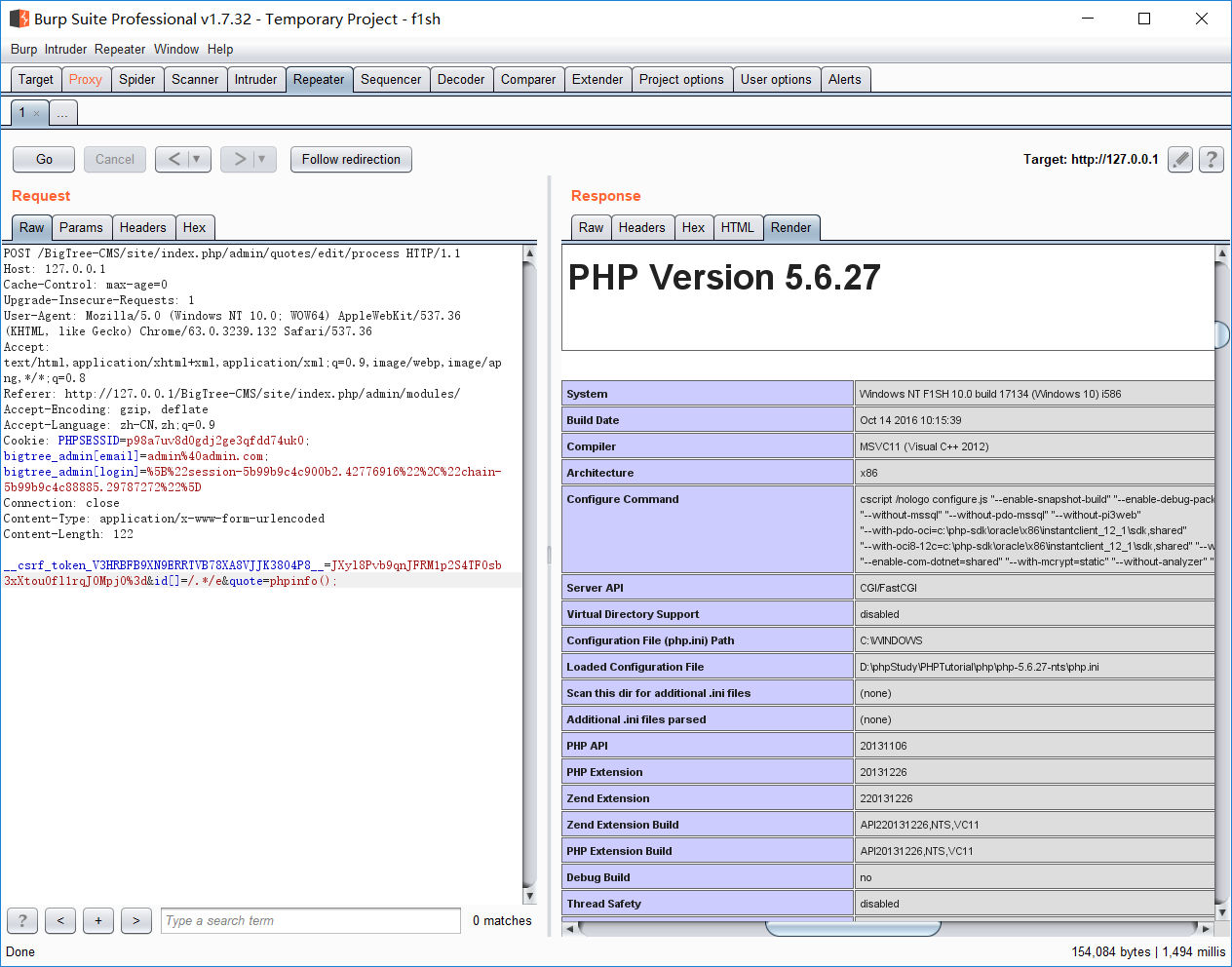Open forward history dropdown arrow

(x=262, y=159)
